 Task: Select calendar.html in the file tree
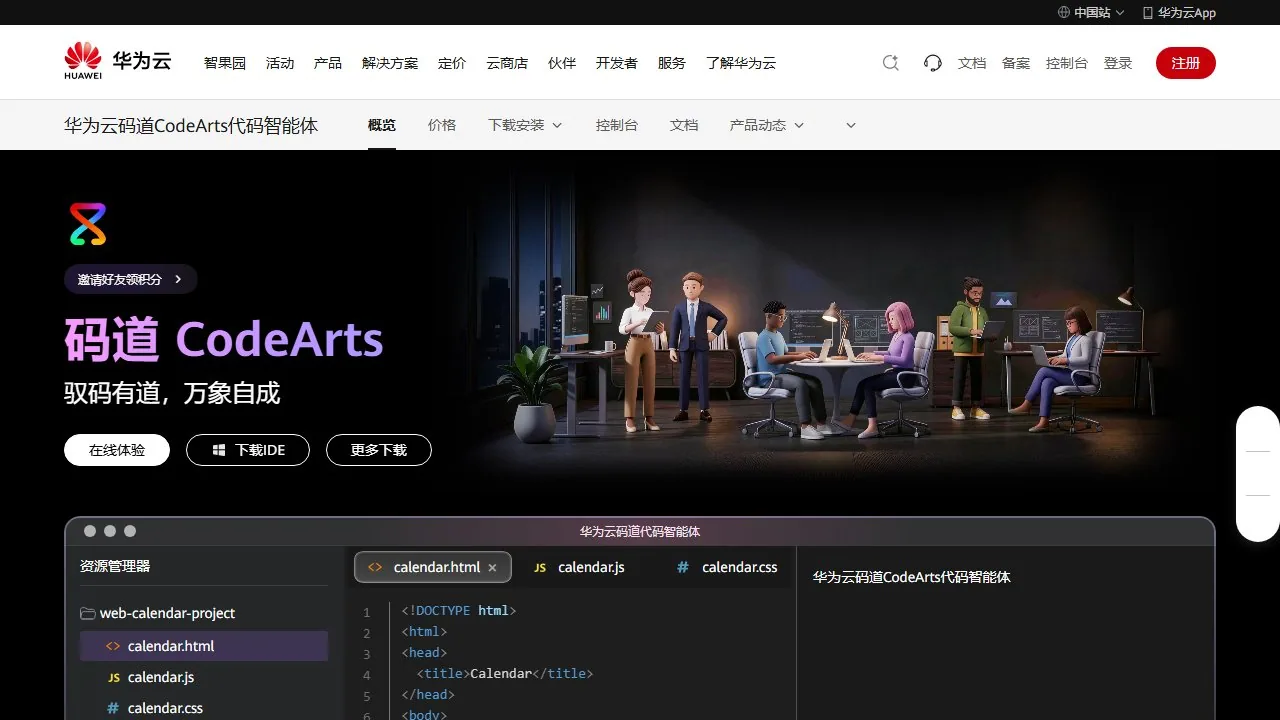(204, 646)
